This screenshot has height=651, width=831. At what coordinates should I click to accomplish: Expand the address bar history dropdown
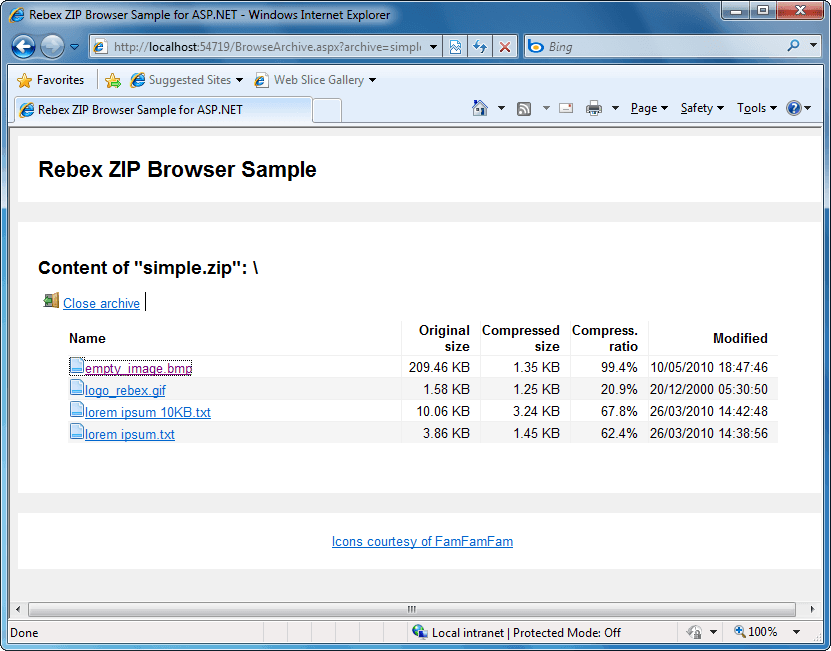coord(434,47)
